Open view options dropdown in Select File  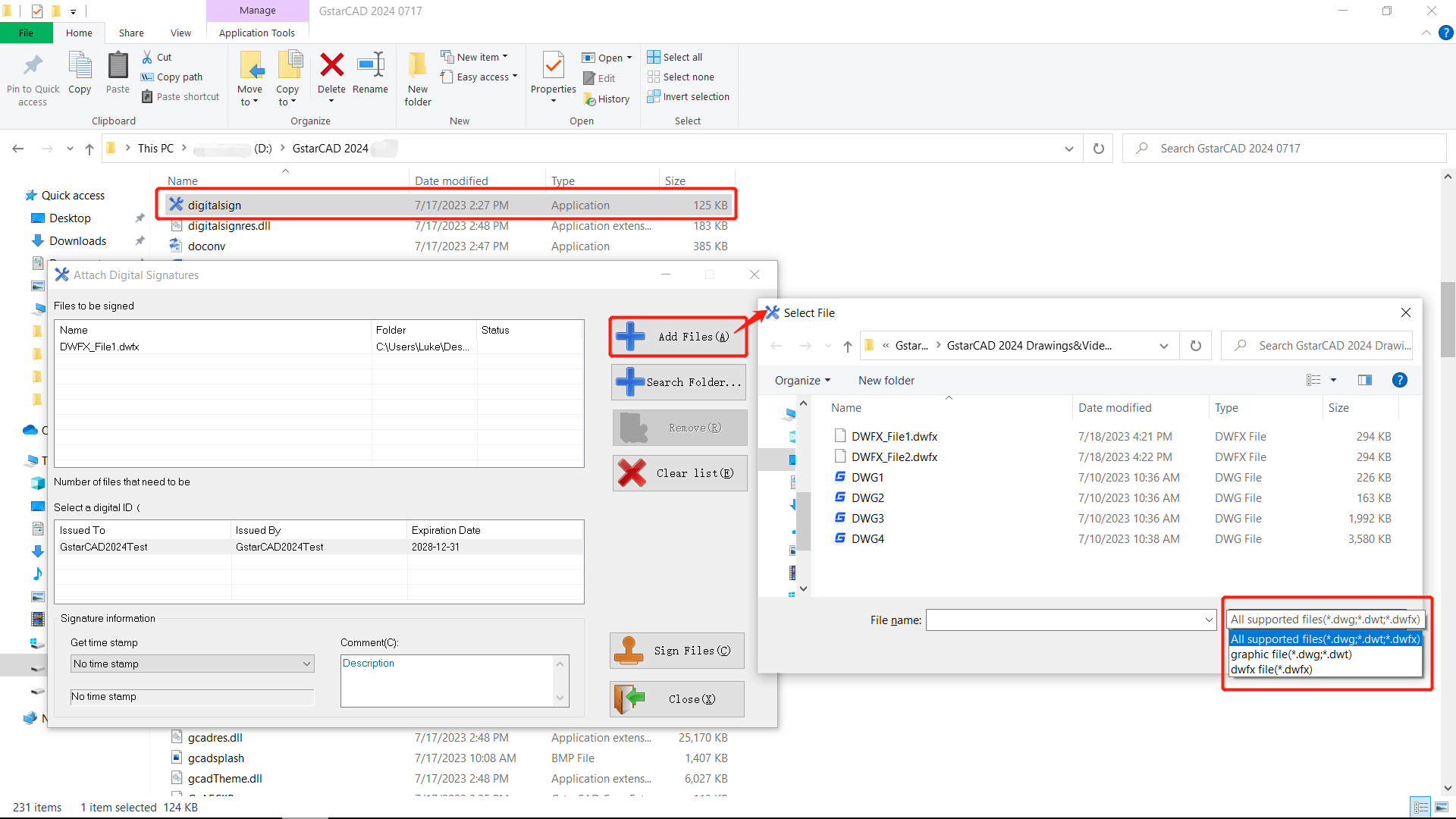coord(1333,380)
